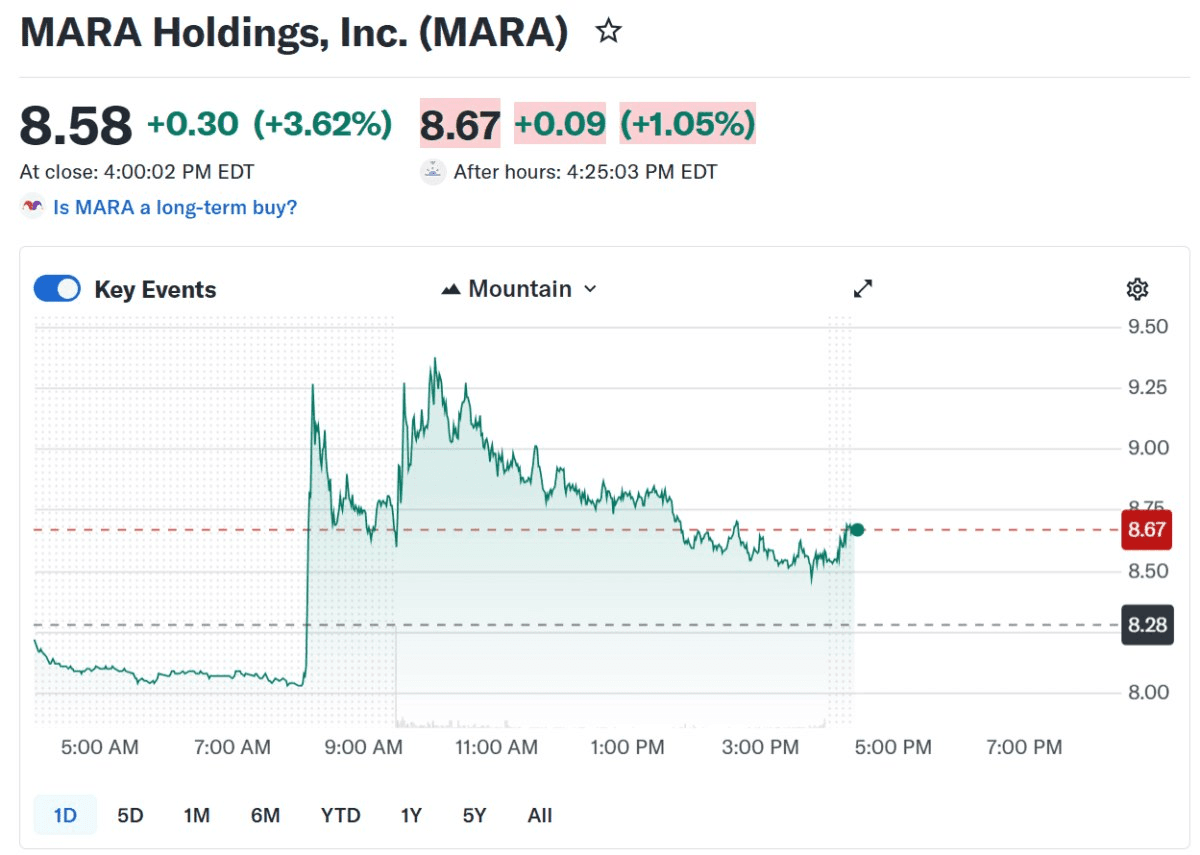Show the 6M chart range
The width and height of the screenshot is (1200, 855).
[265, 815]
